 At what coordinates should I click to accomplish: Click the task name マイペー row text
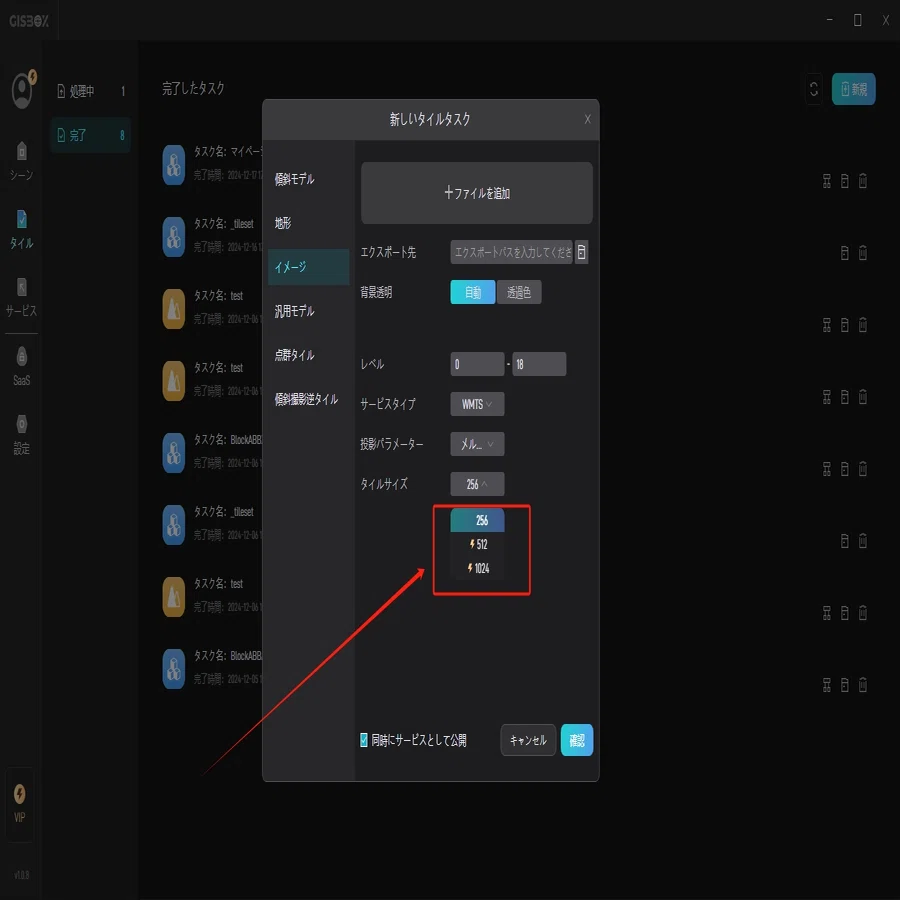228,152
